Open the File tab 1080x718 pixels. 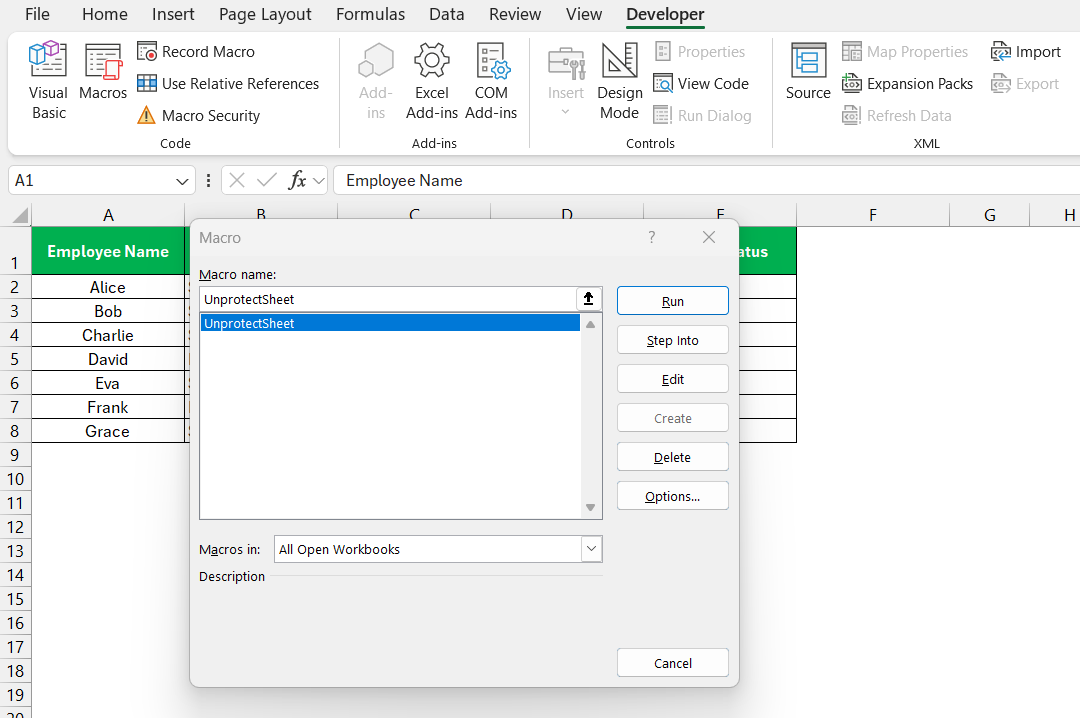coord(37,14)
